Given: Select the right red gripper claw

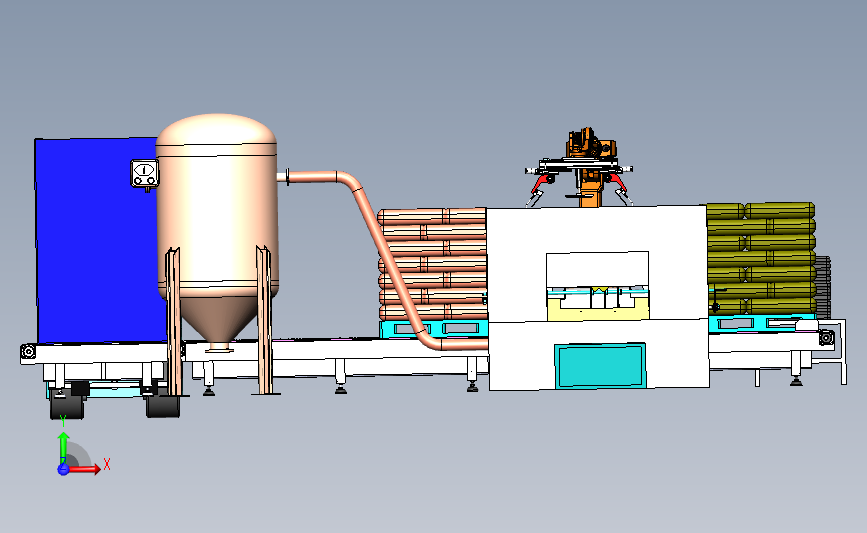Looking at the screenshot, I should click(x=617, y=183).
